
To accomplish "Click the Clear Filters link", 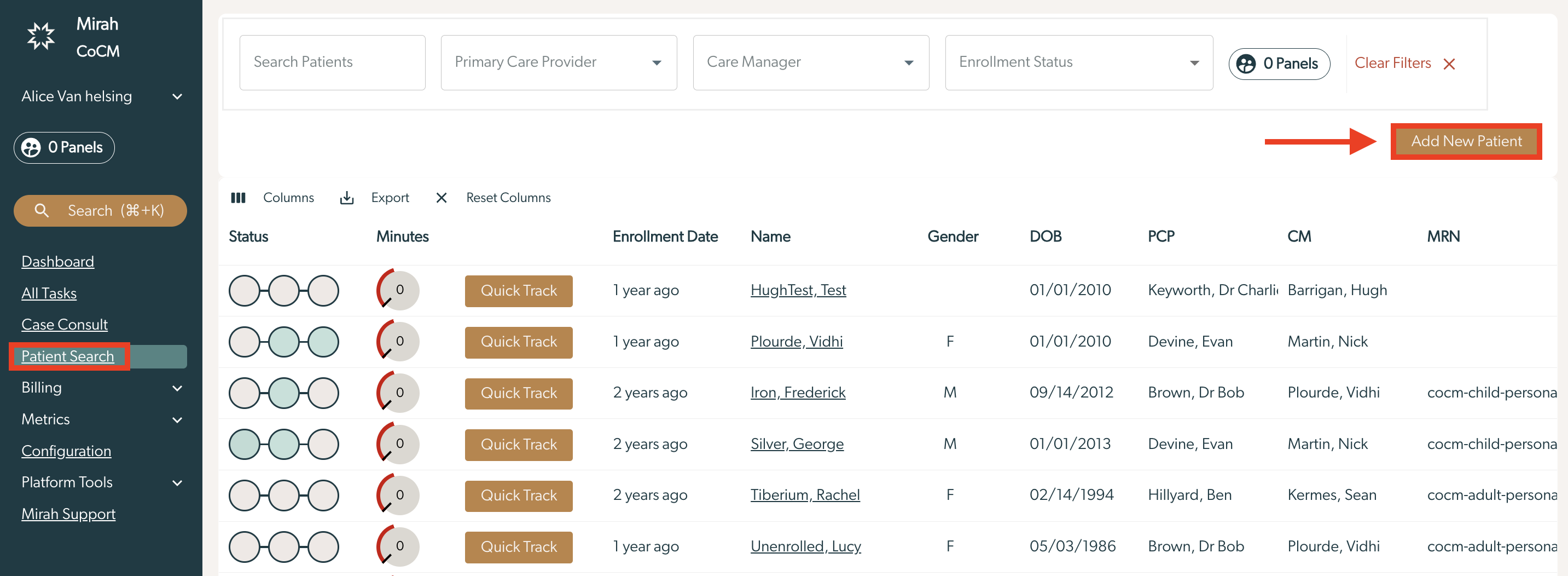I will tap(1392, 63).
